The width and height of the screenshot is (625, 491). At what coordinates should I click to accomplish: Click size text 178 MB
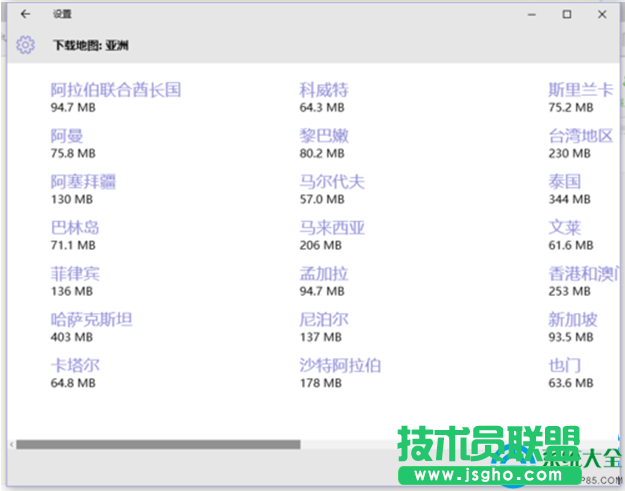[320, 383]
